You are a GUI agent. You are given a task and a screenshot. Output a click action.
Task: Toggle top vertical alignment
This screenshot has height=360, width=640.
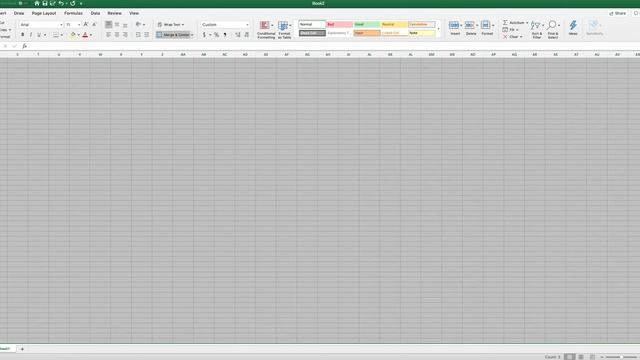click(x=108, y=24)
